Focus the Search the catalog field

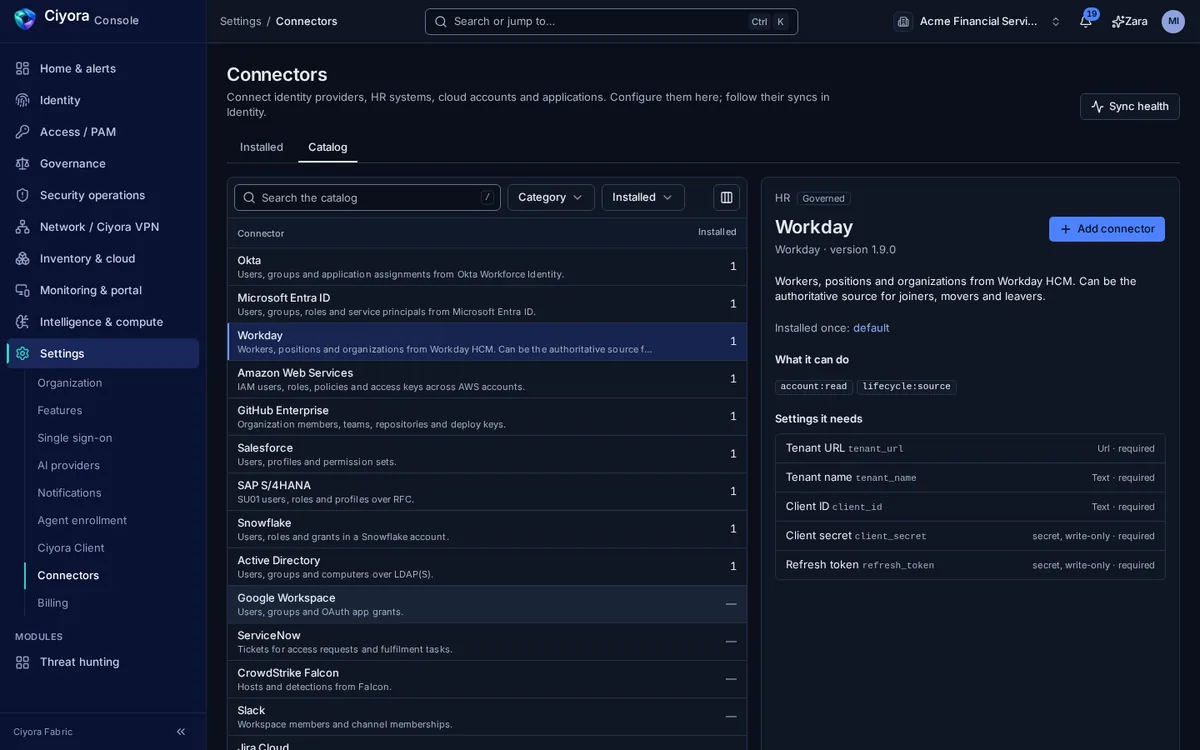click(367, 197)
